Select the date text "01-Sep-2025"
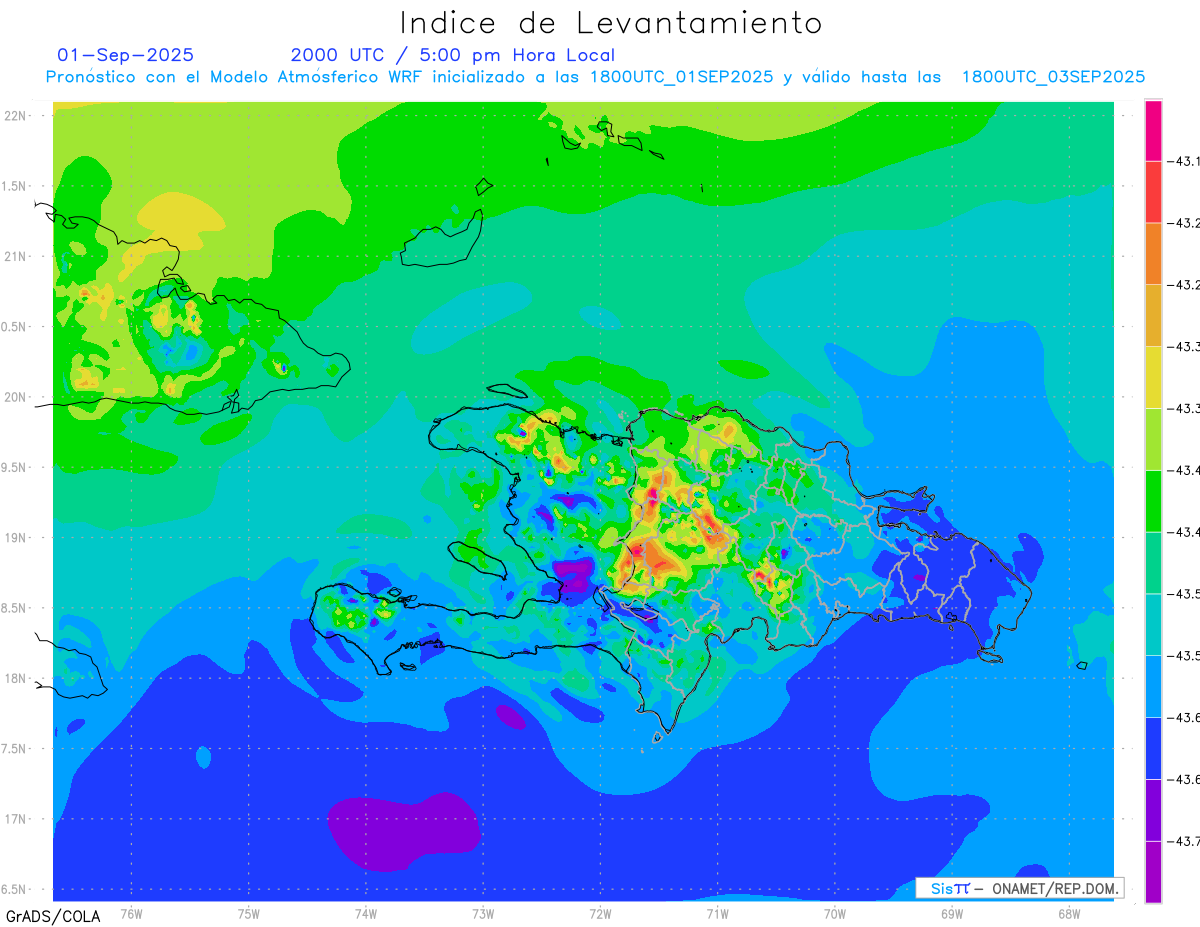Image resolution: width=1200 pixels, height=927 pixels. (x=125, y=55)
